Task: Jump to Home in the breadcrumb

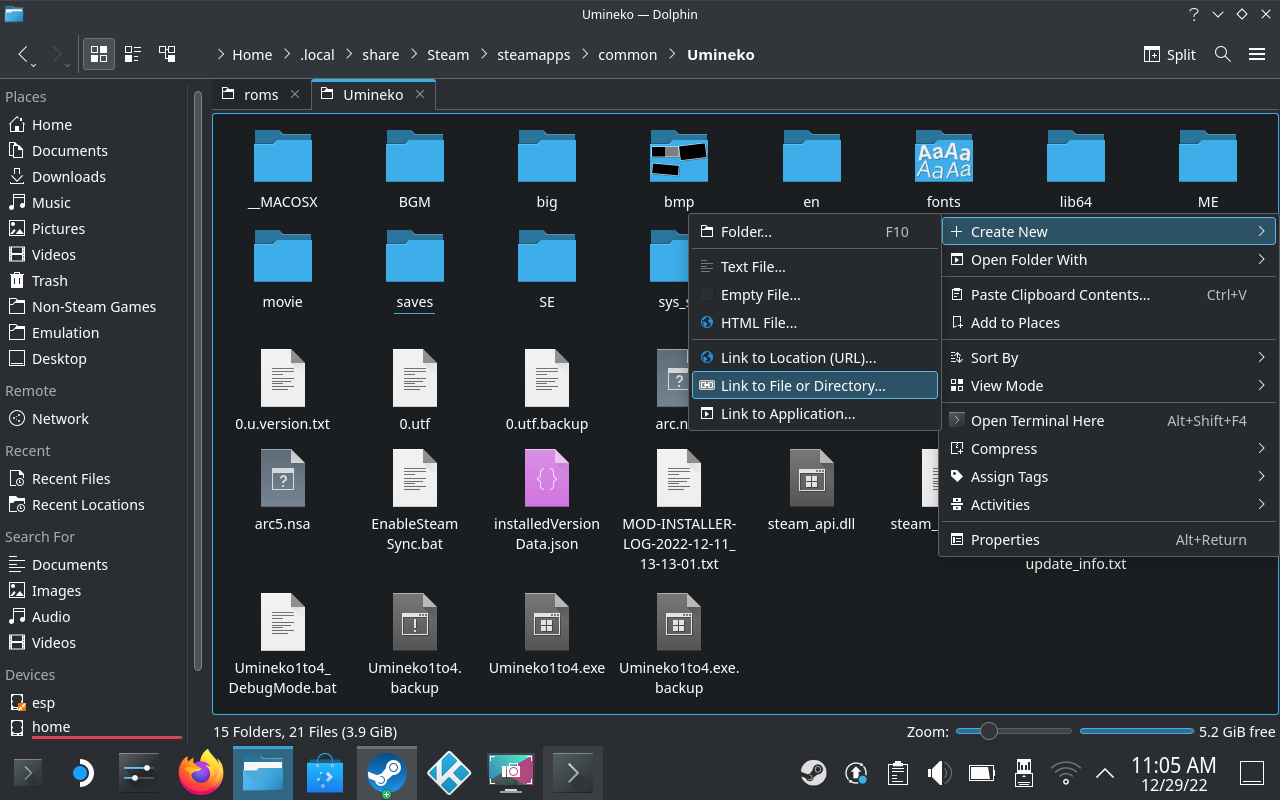Action: [x=252, y=55]
